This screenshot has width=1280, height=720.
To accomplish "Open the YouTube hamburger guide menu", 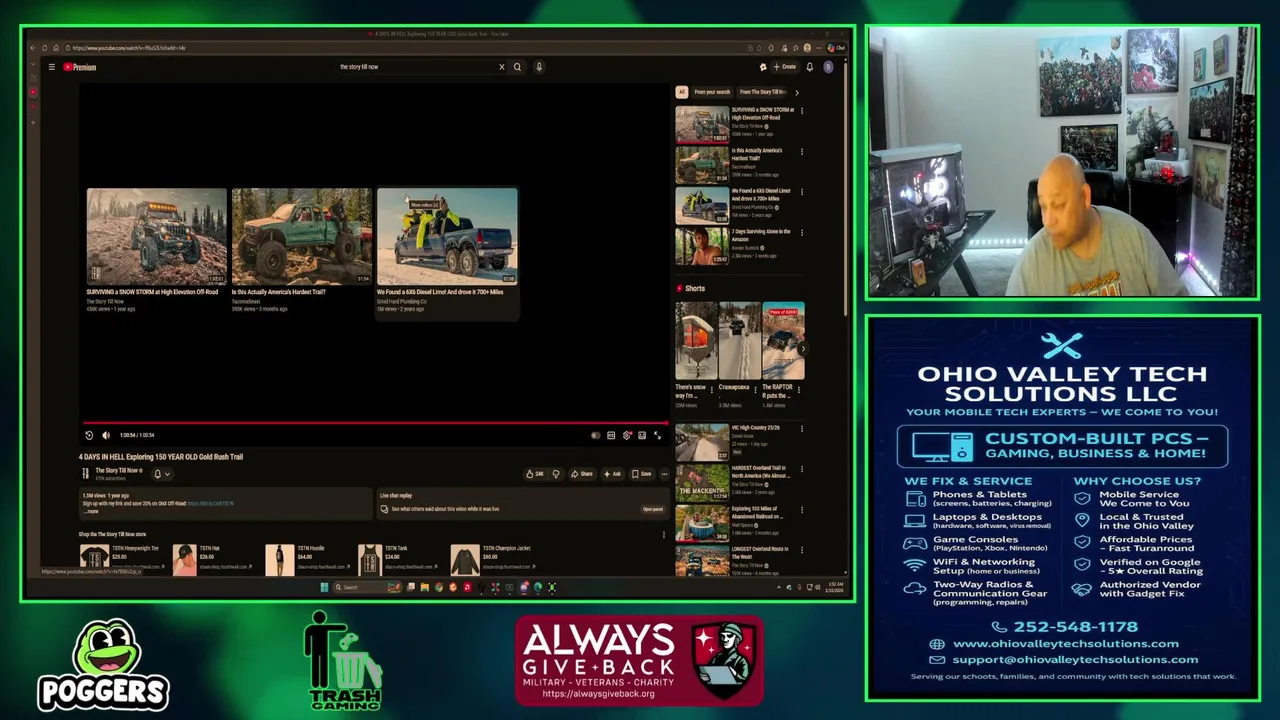I will (51, 67).
